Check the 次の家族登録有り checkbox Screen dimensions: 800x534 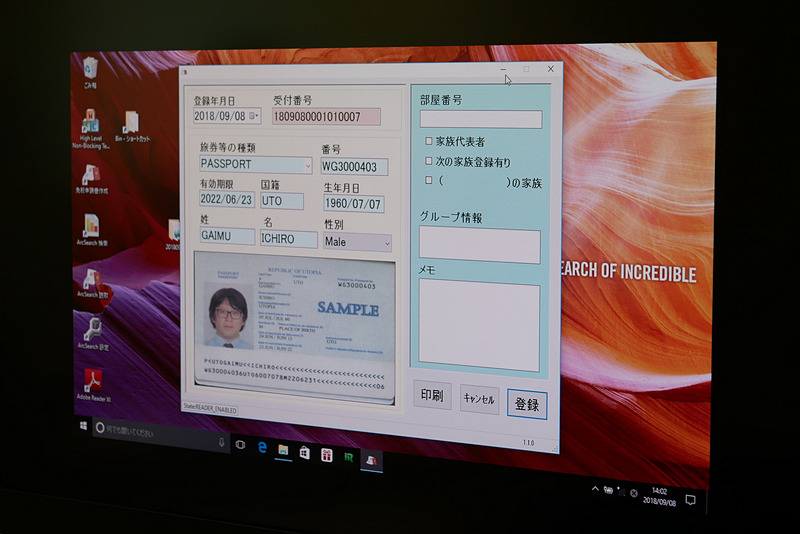click(x=429, y=161)
